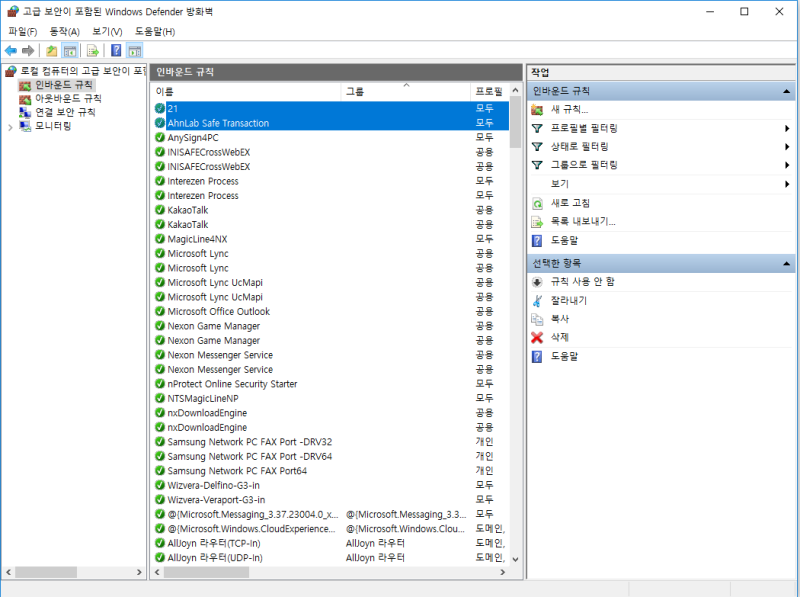
Task: Select the Wizvera-Delfino-G3-in rule
Action: click(331, 485)
